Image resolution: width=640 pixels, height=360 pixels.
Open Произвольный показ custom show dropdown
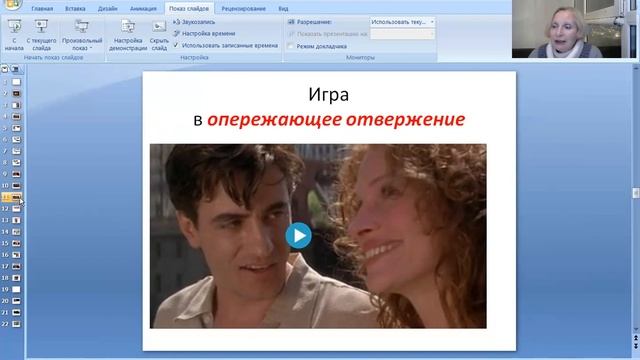click(x=82, y=35)
